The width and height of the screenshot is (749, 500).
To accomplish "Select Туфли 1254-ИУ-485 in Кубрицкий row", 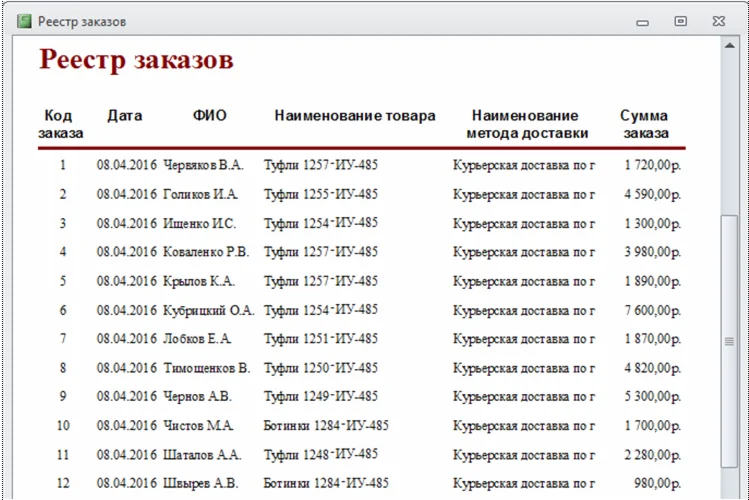I will [321, 309].
